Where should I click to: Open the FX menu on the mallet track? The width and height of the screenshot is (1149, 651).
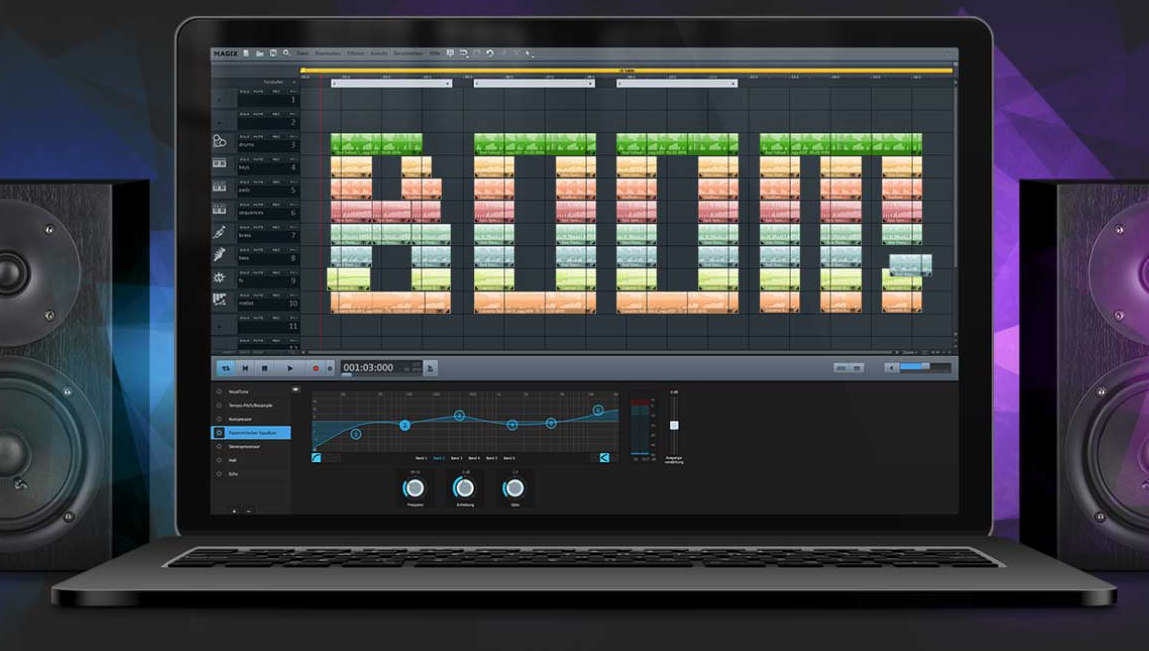293,296
